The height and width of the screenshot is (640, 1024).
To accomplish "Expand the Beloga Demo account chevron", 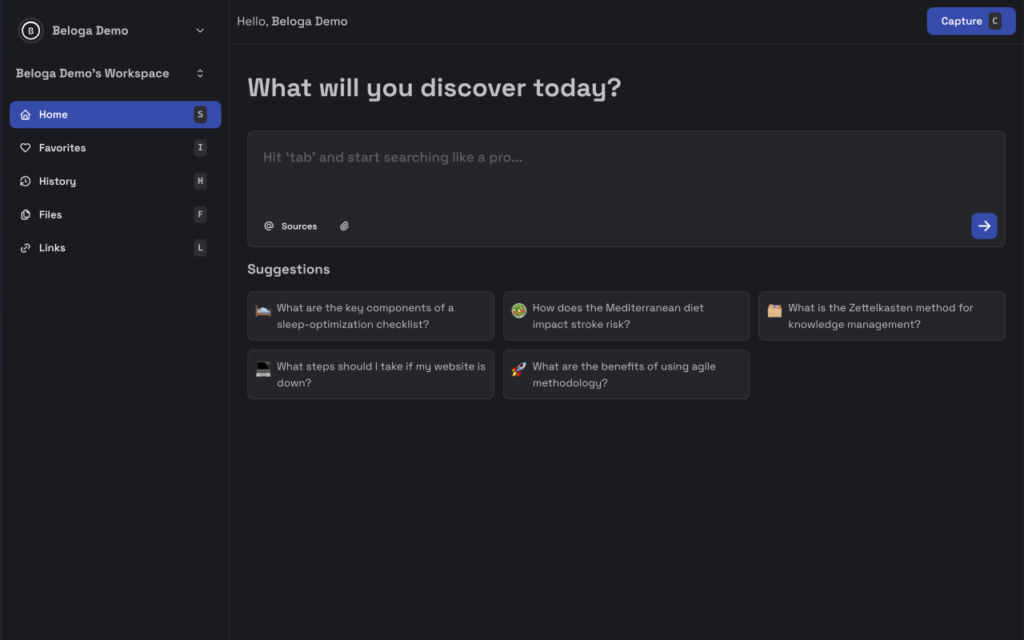I will [x=199, y=30].
